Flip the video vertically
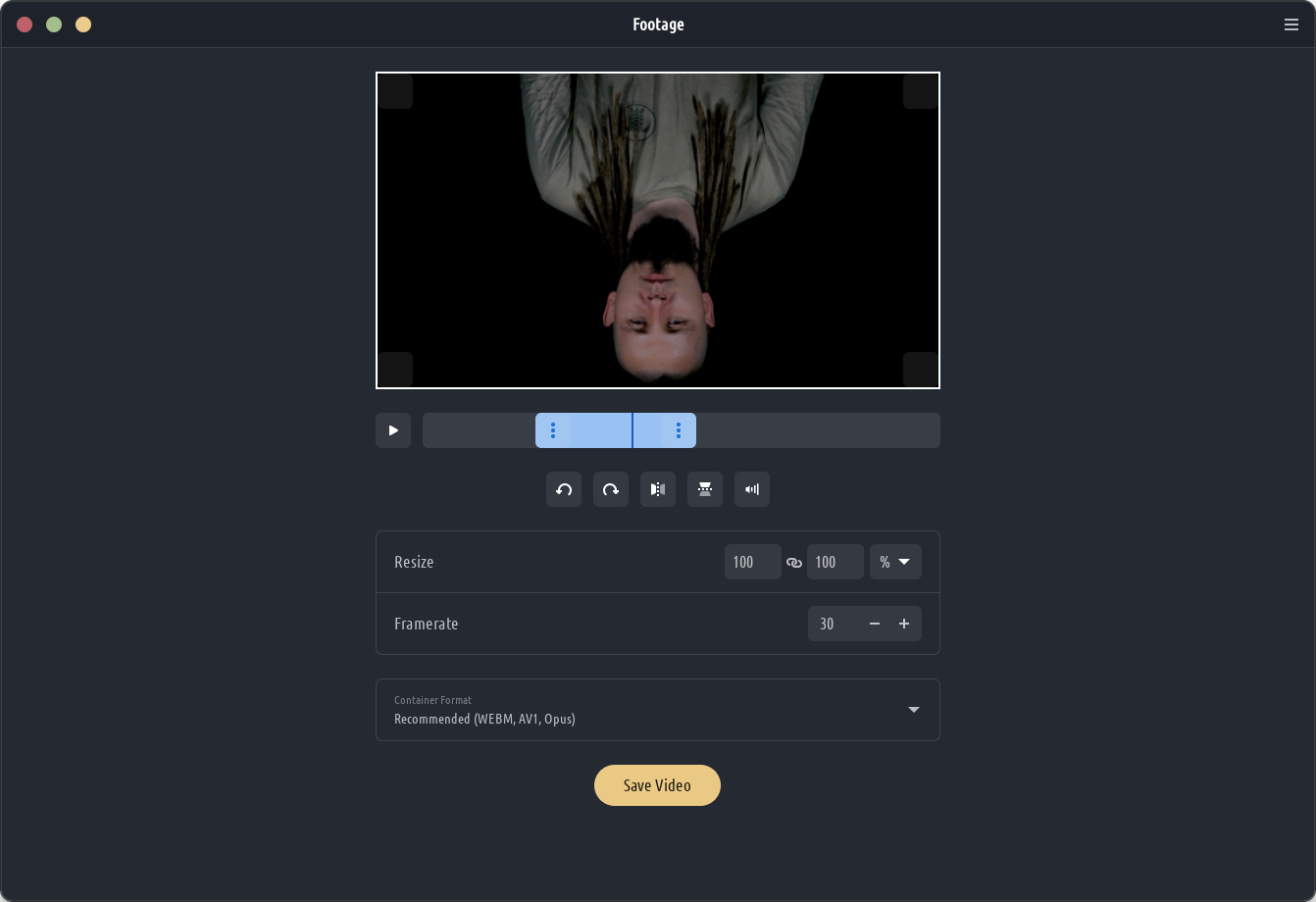 705,489
